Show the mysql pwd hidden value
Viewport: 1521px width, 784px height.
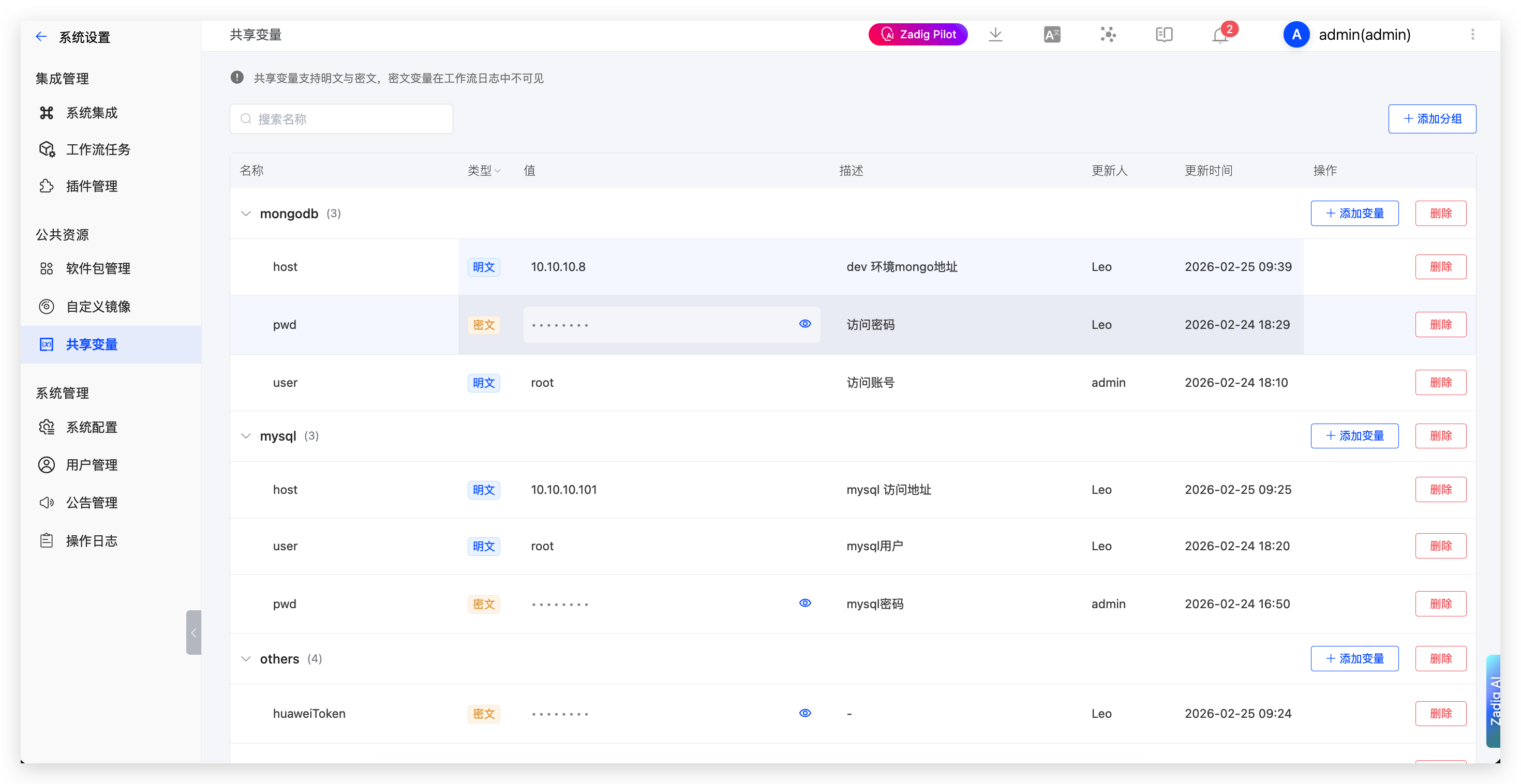tap(805, 603)
